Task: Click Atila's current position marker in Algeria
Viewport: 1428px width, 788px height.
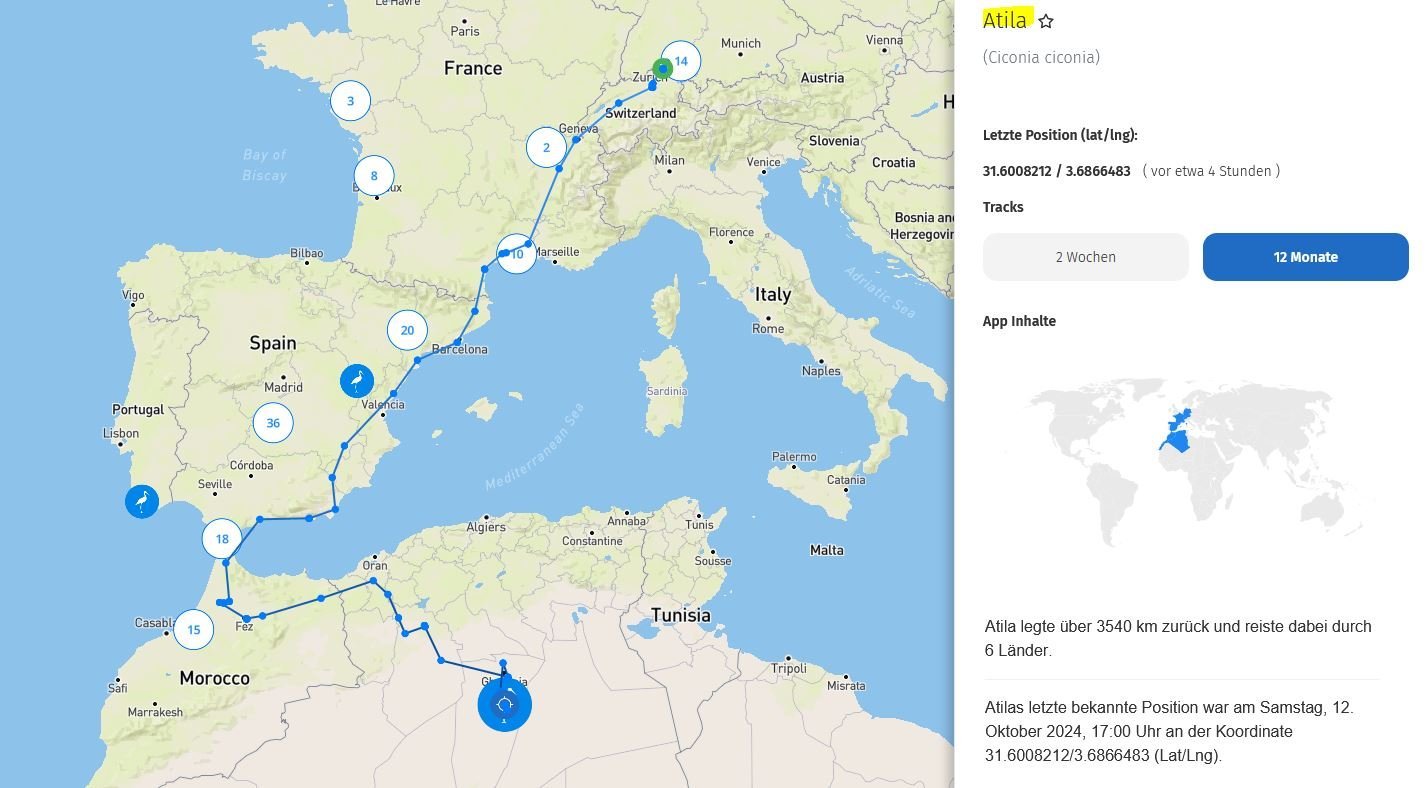Action: [x=504, y=704]
